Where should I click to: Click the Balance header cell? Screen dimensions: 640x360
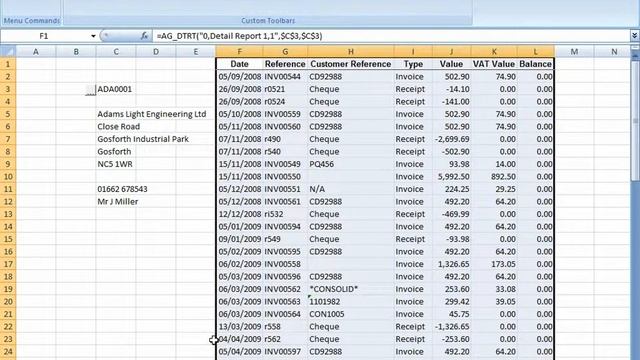tap(536, 64)
